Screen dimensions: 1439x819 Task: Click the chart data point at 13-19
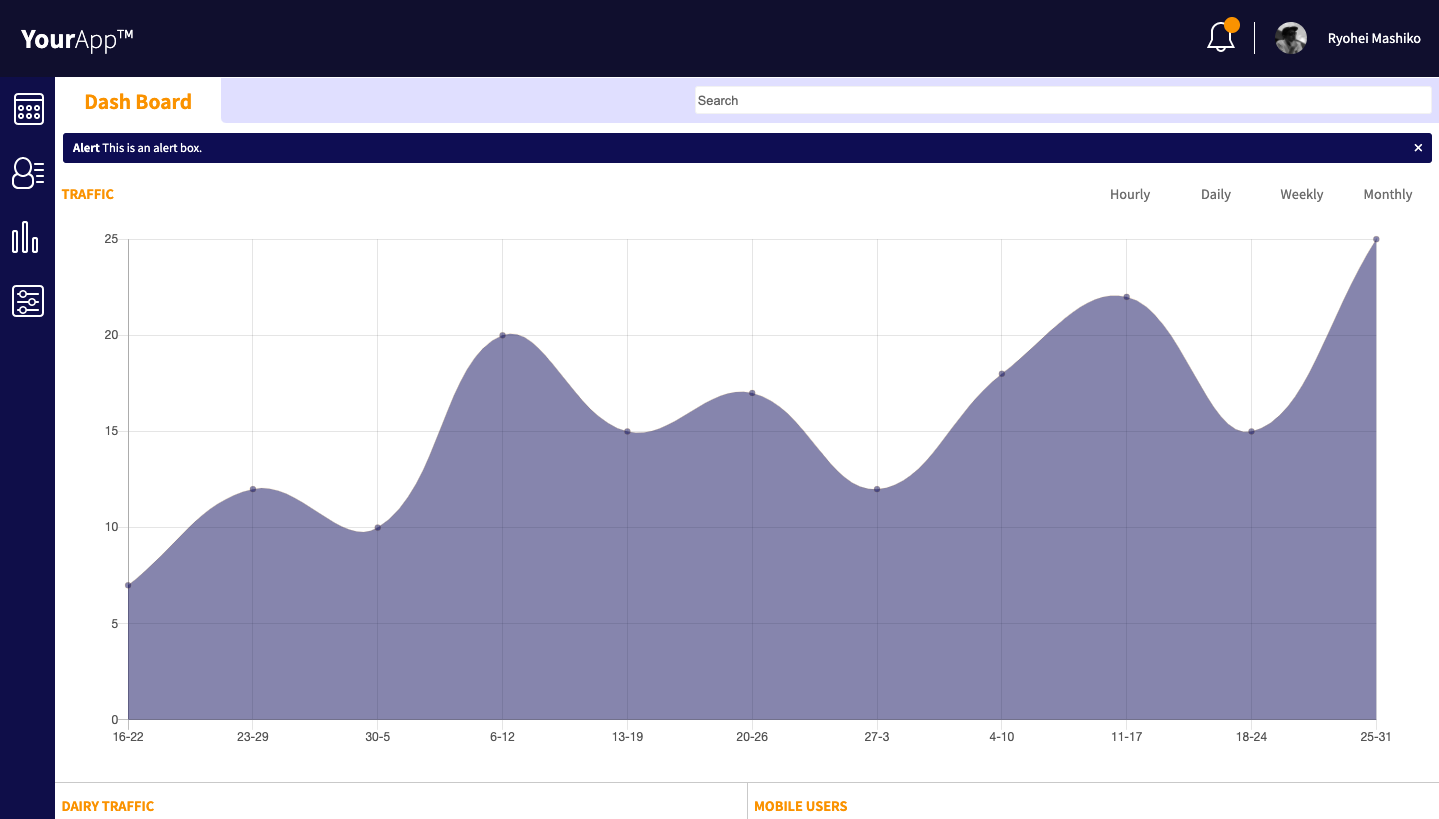pos(627,431)
